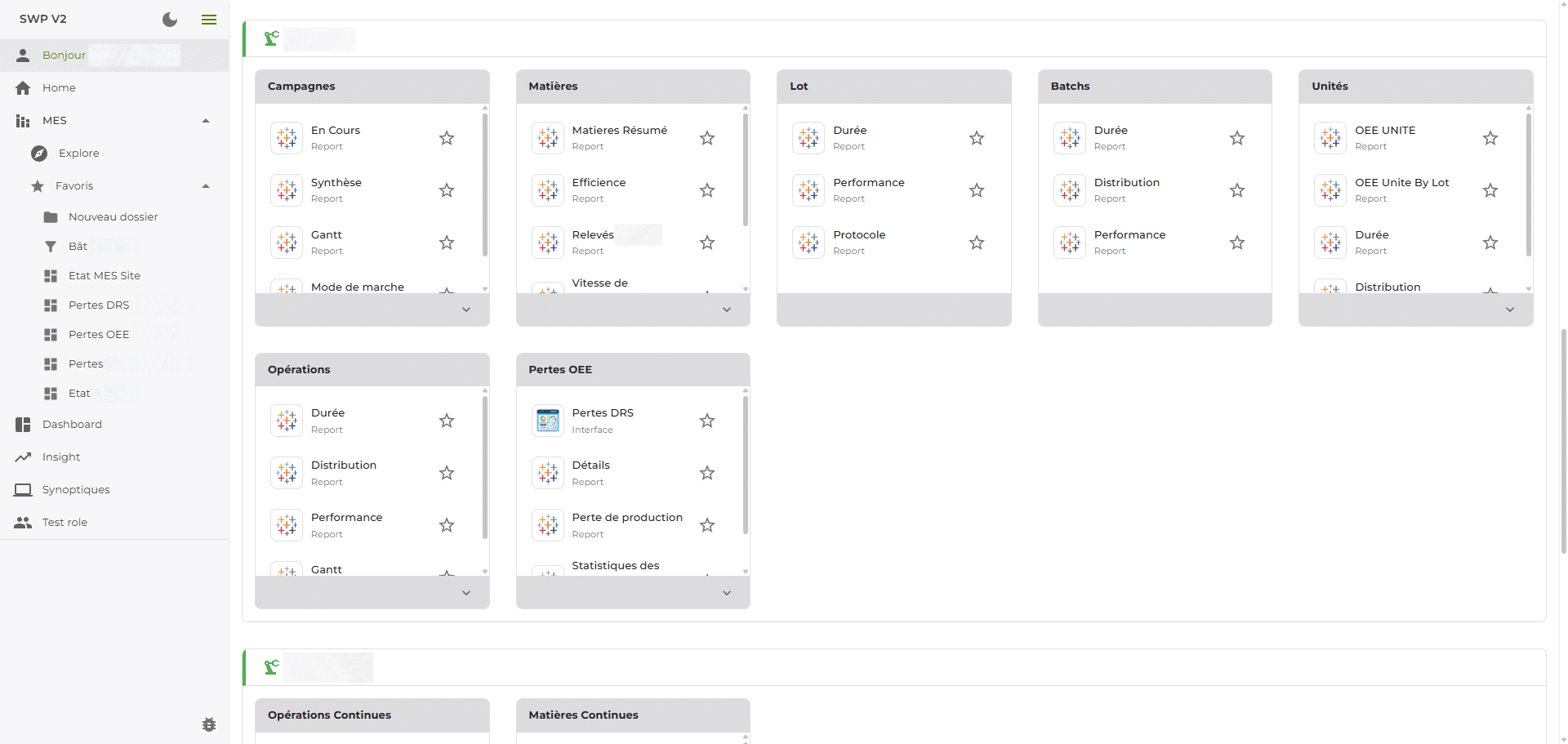
Task: Collapse the Favoris folder list
Action: pos(206,186)
